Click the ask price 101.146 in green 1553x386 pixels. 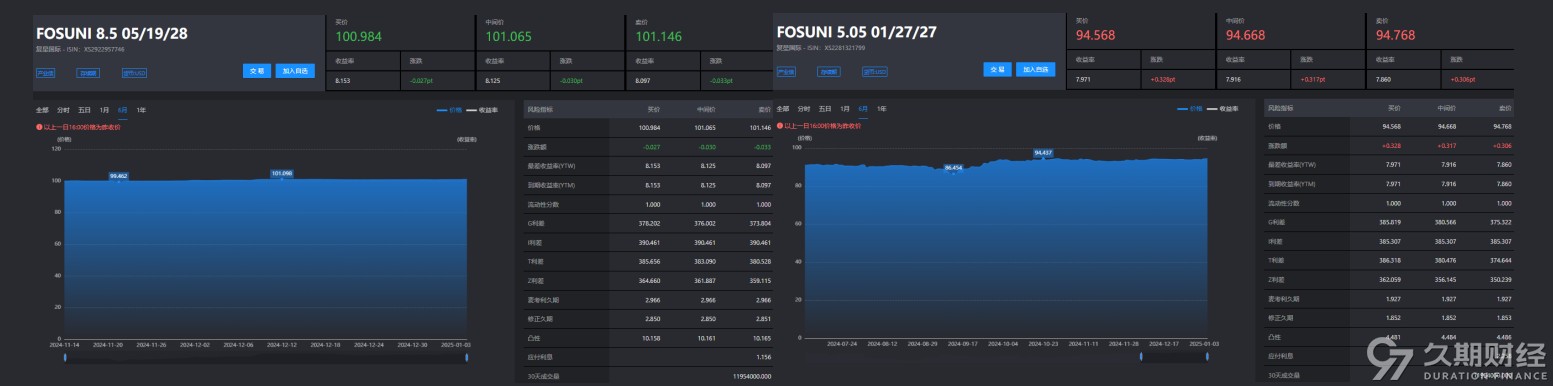point(659,36)
